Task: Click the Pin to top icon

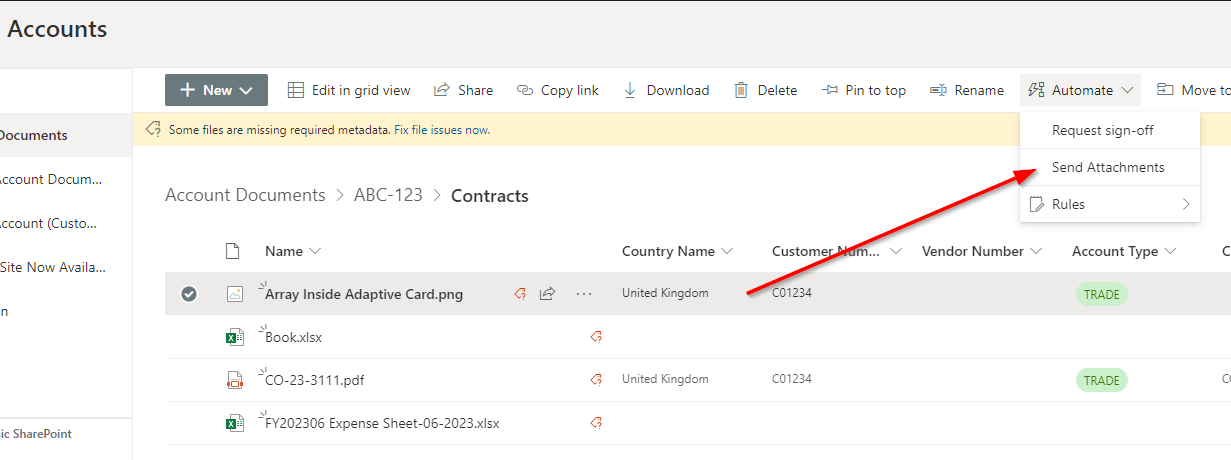Action: click(x=829, y=90)
